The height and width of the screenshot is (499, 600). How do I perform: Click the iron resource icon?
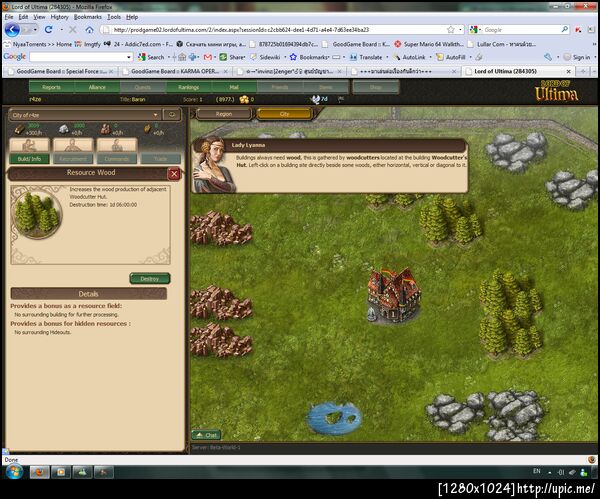(105, 129)
